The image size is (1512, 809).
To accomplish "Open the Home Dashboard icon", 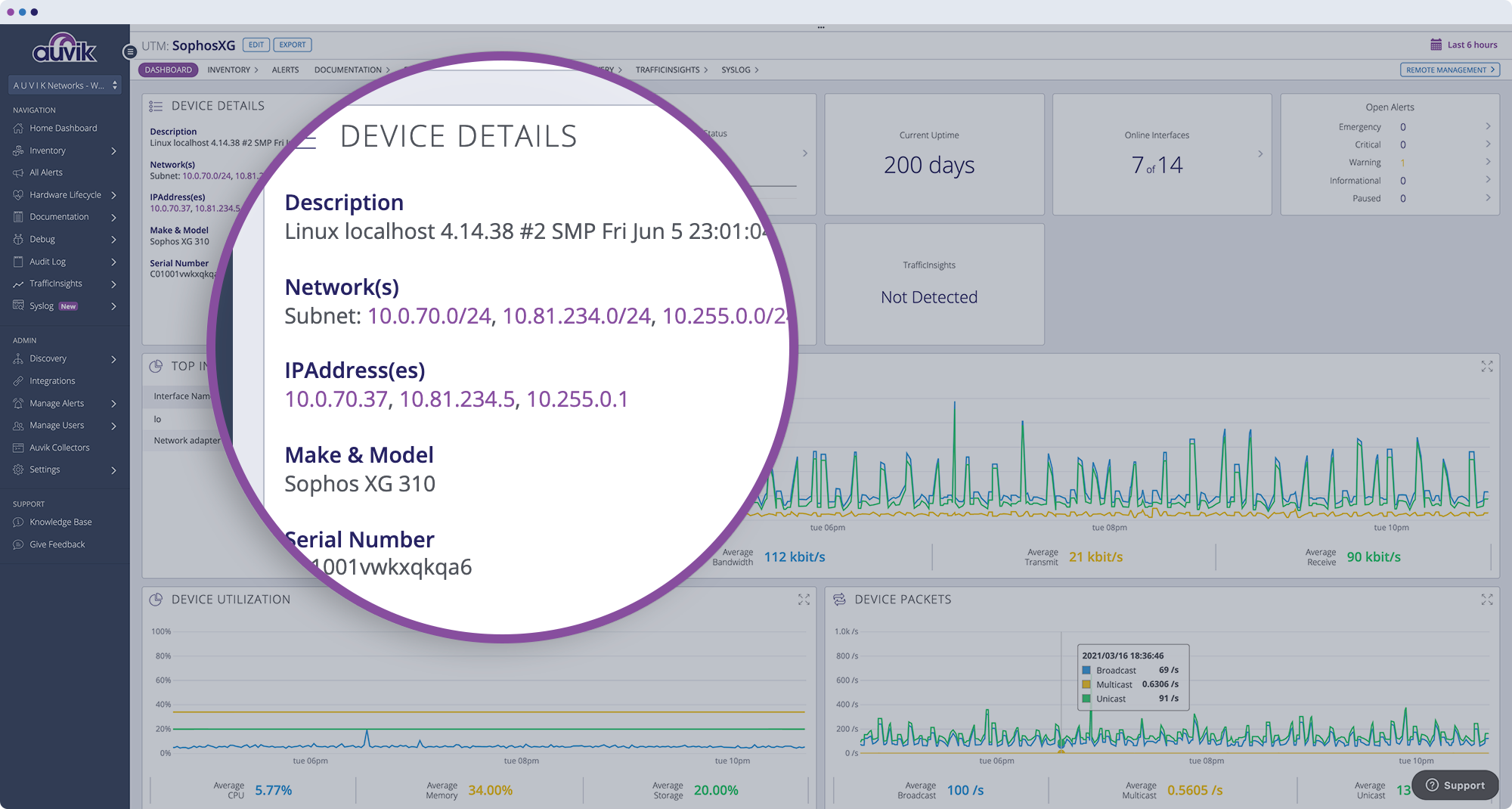I will click(x=19, y=129).
